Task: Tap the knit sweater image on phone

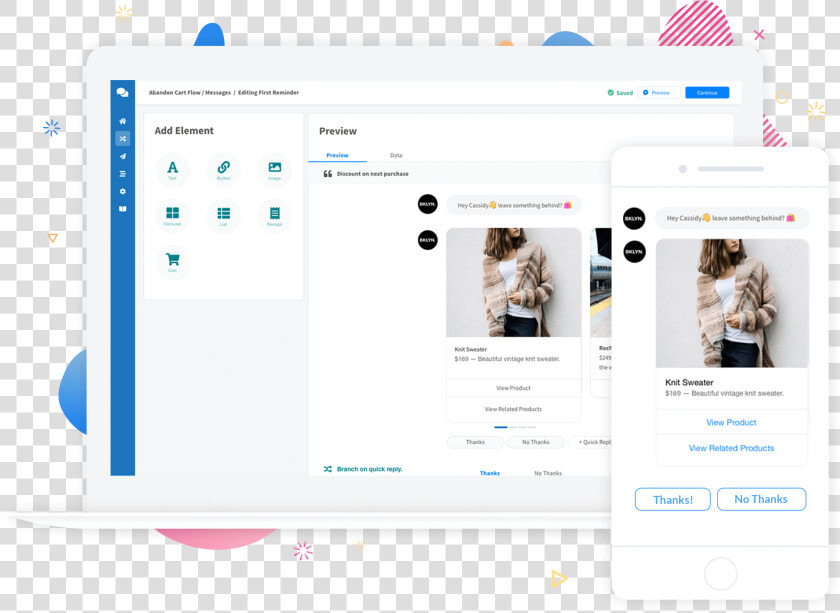Action: [x=732, y=303]
